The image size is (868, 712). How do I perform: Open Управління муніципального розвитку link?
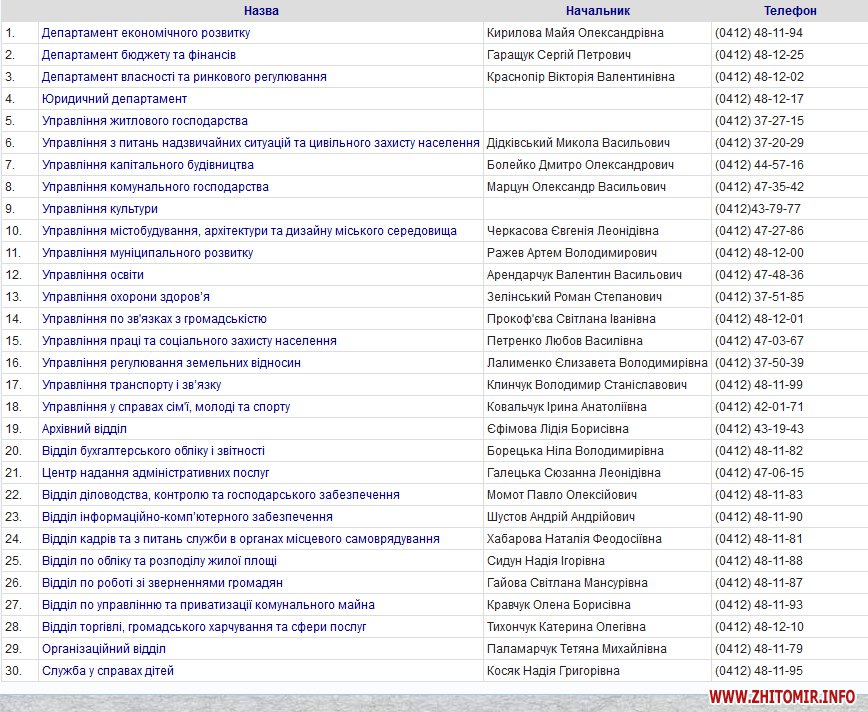[x=147, y=253]
